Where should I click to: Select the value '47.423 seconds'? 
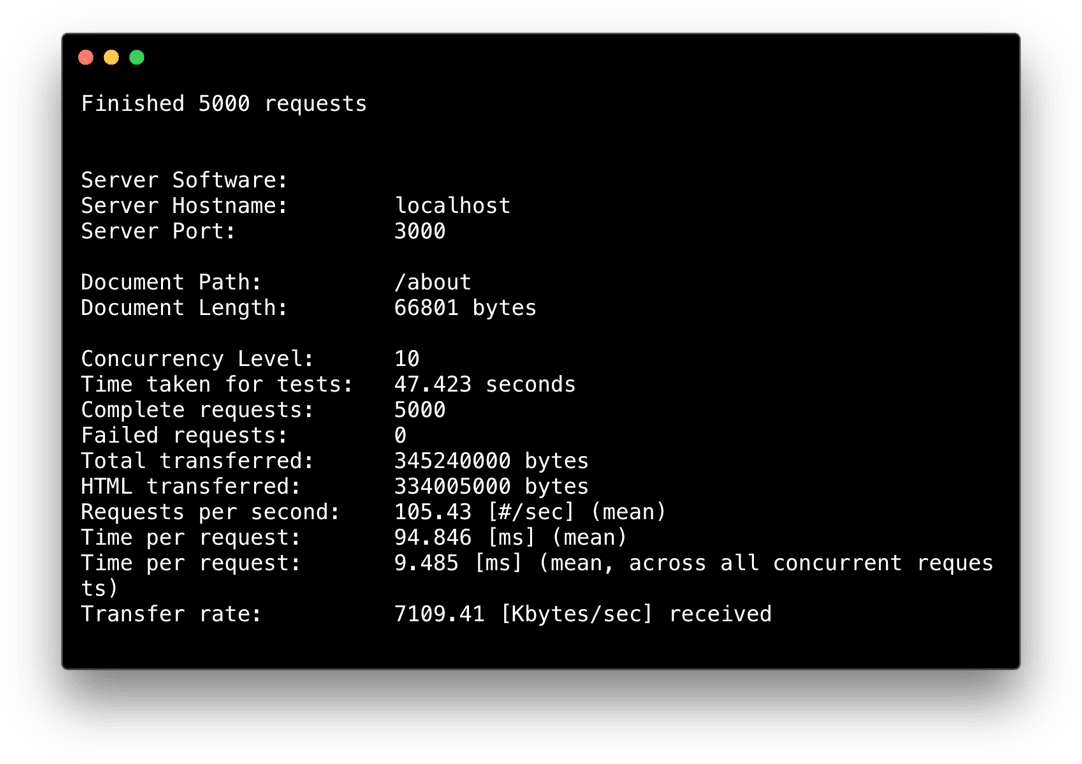point(484,384)
